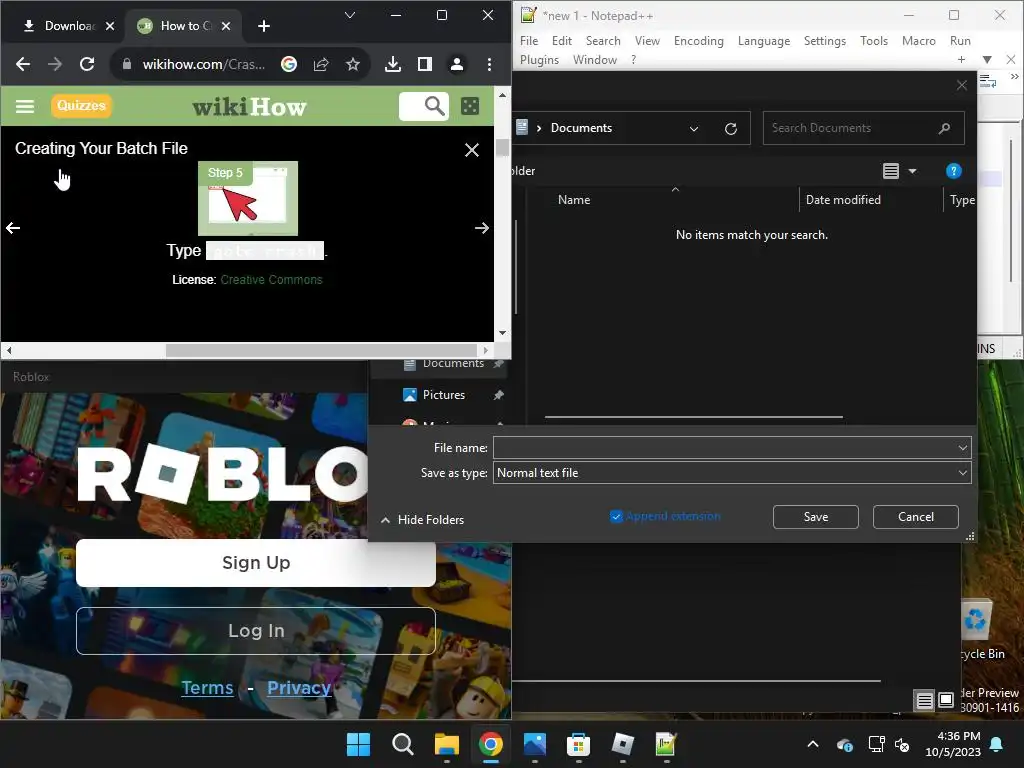
Task: Click the wikiHow random article dice icon
Action: point(470,106)
